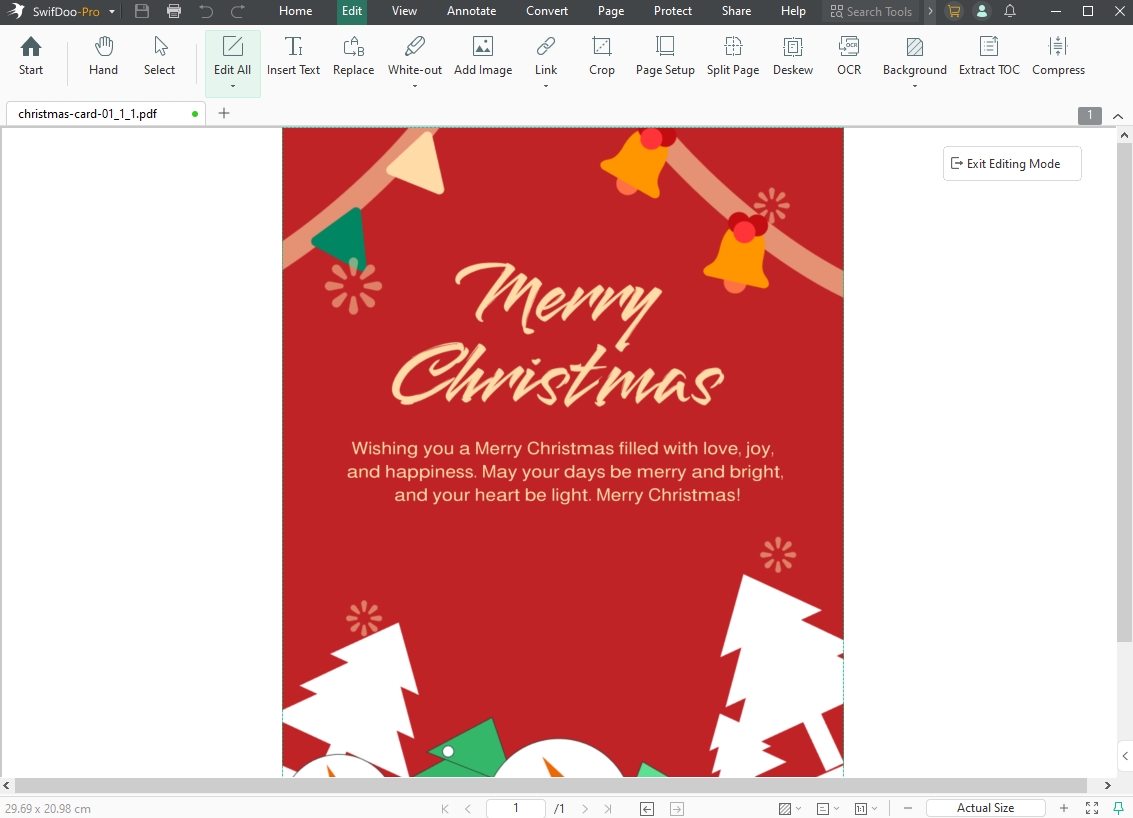Screen dimensions: 1133x818
Task: Switch to the Convert ribbon tab
Action: tap(546, 12)
